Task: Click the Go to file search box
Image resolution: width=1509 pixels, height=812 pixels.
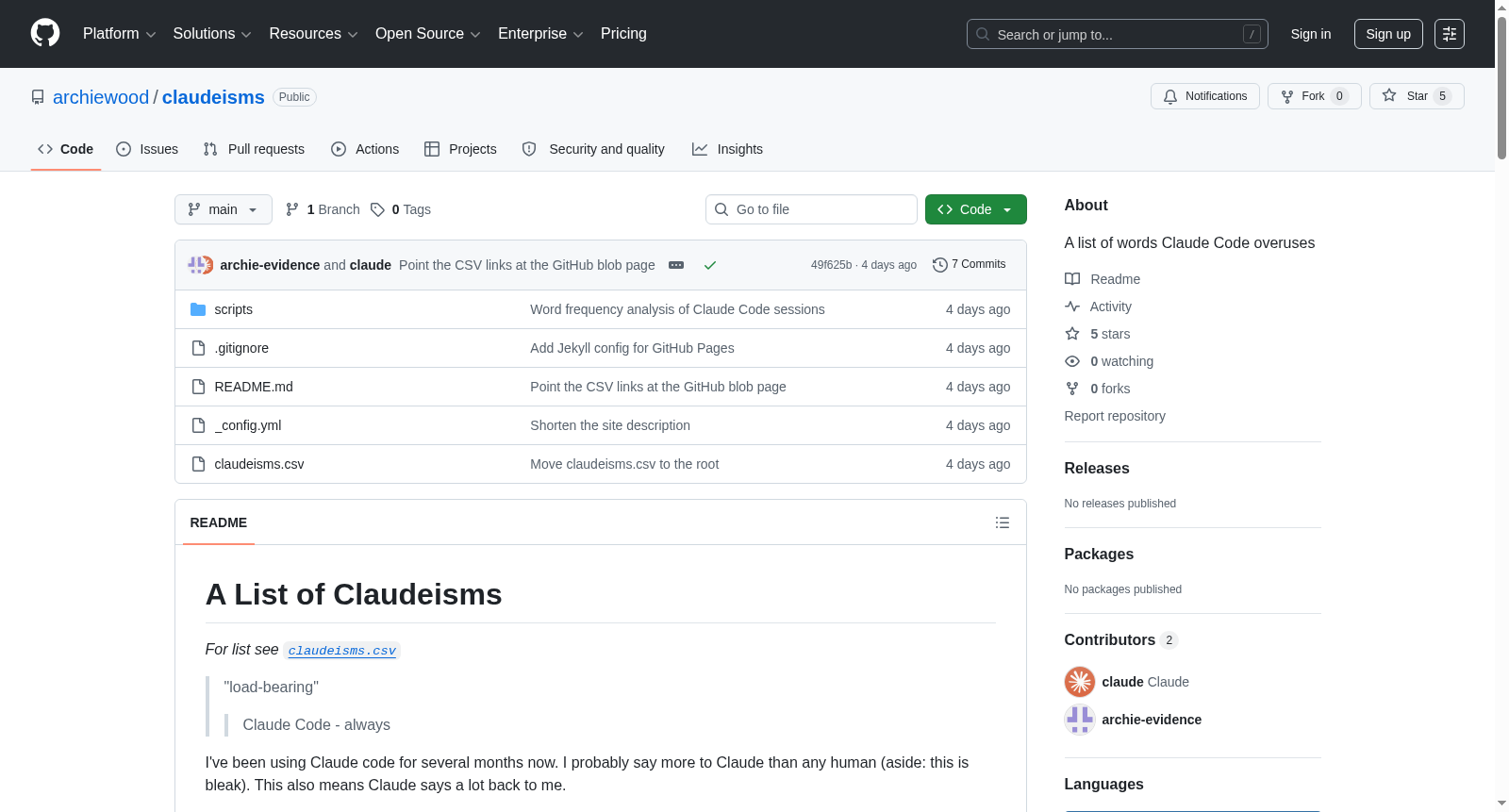Action: click(811, 209)
